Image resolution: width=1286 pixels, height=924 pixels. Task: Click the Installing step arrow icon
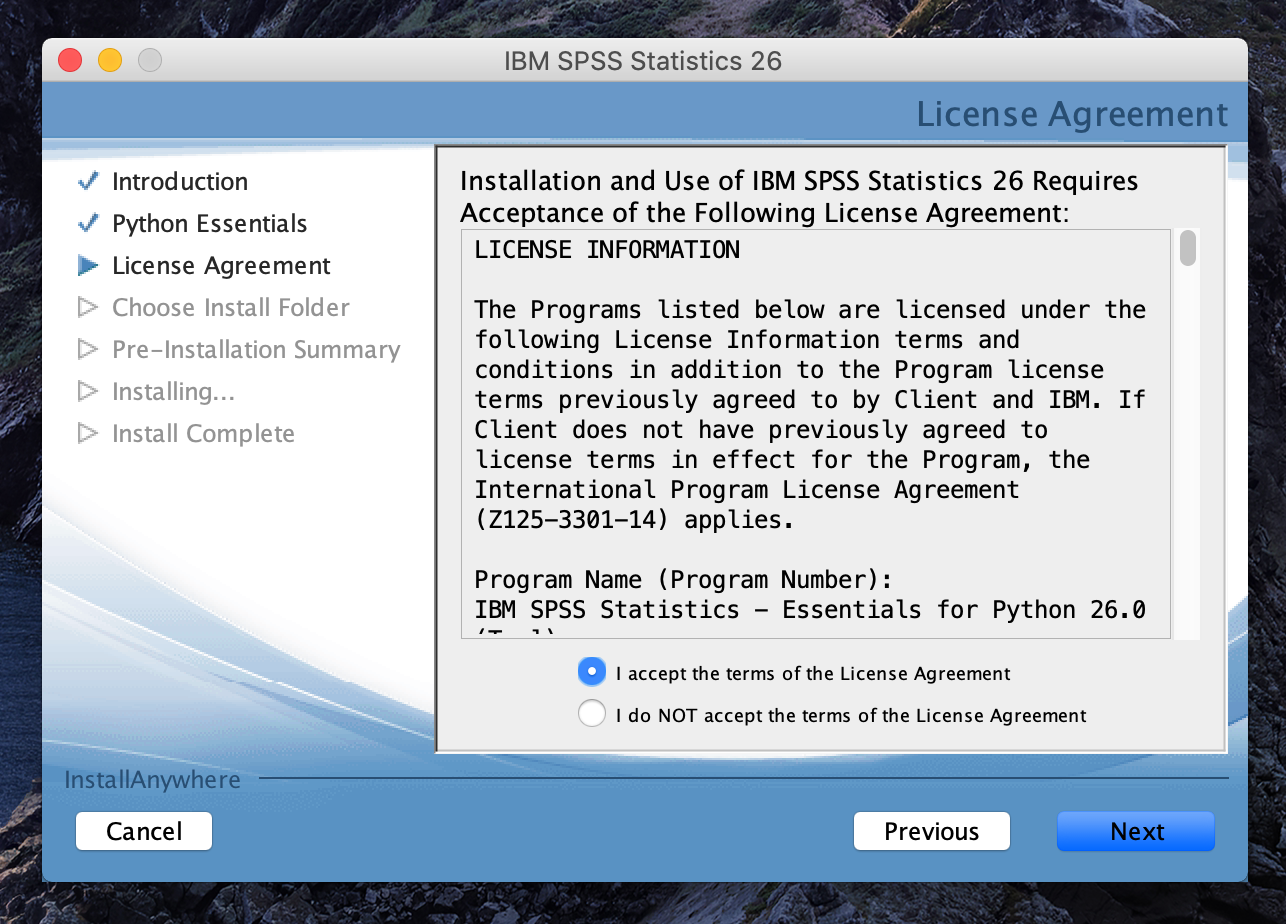(88, 391)
